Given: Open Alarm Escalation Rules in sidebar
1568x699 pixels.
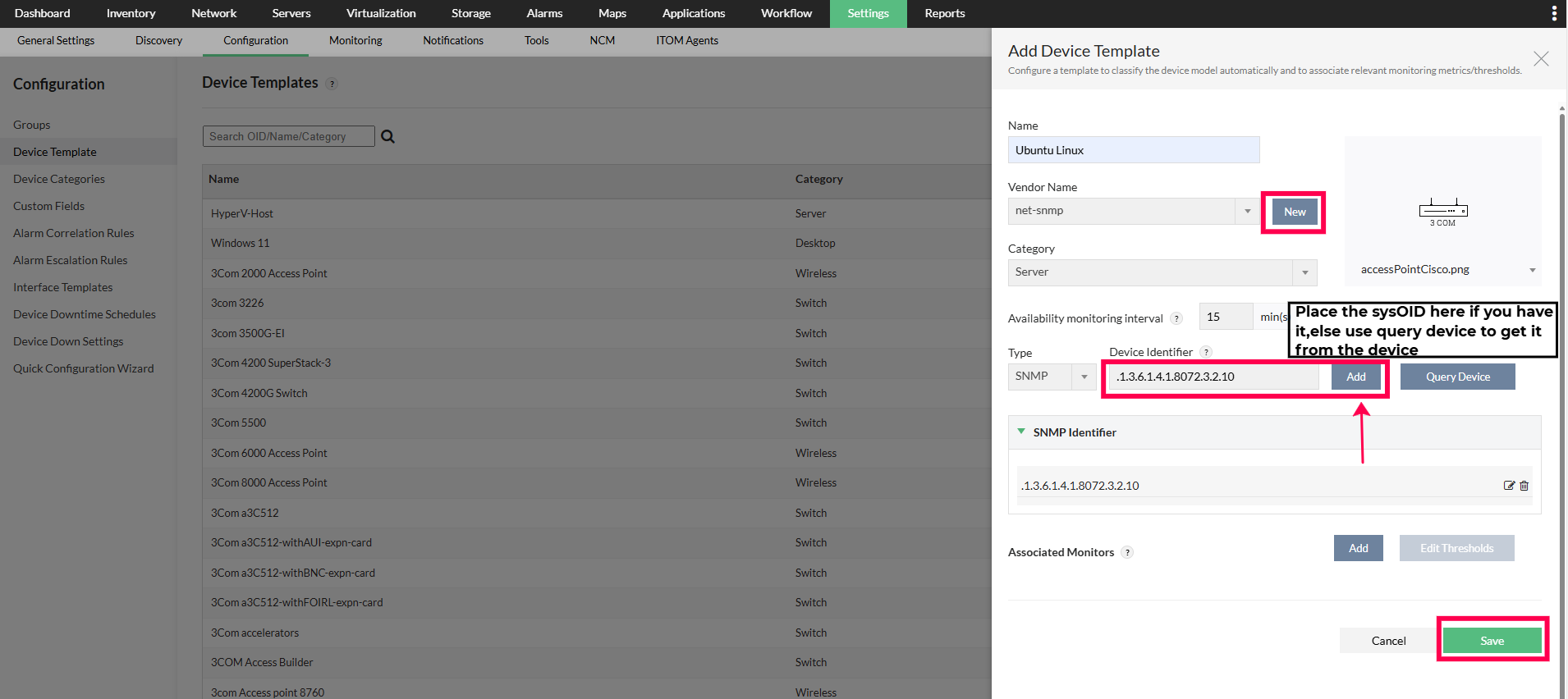Looking at the screenshot, I should pos(71,260).
